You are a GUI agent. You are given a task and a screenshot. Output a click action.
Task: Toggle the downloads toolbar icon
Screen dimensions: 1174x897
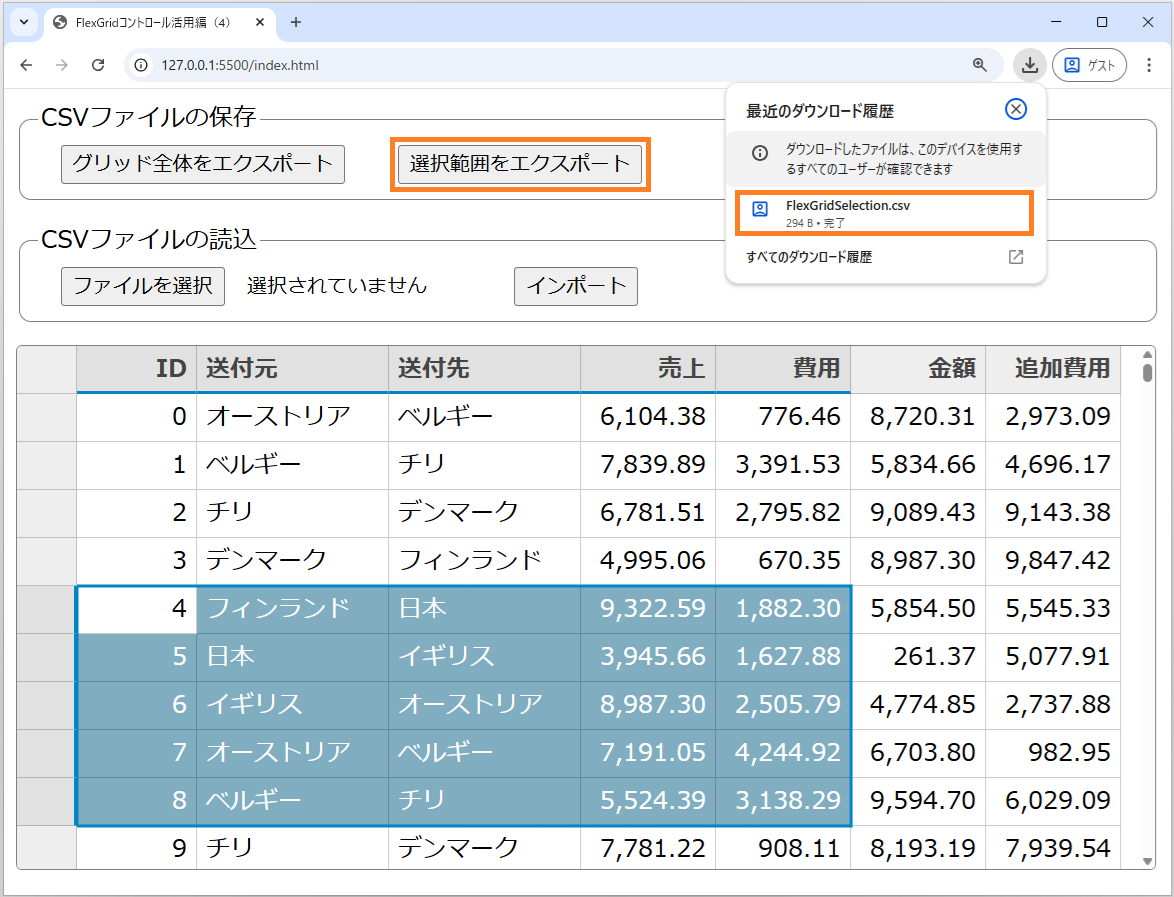click(x=1030, y=65)
